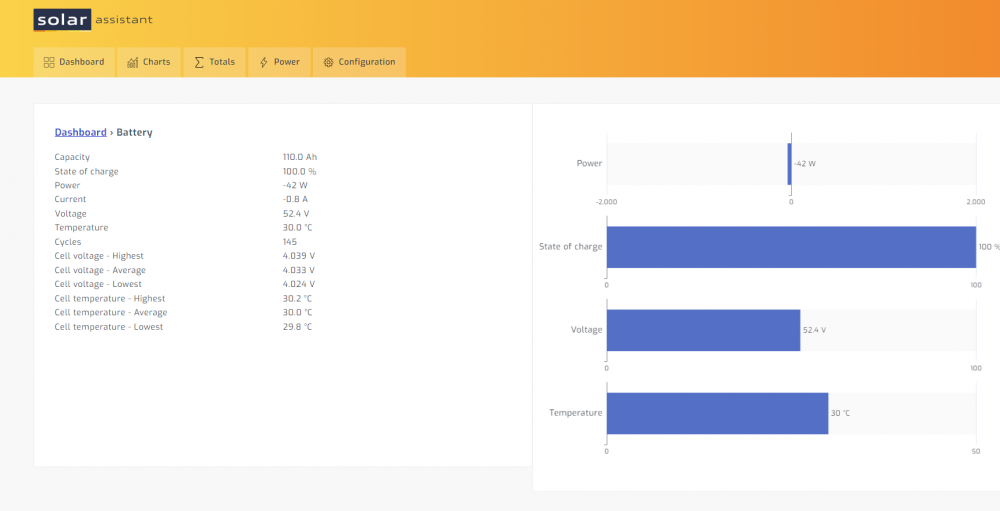
Task: Select the 4.024 V value
Action: (298, 285)
